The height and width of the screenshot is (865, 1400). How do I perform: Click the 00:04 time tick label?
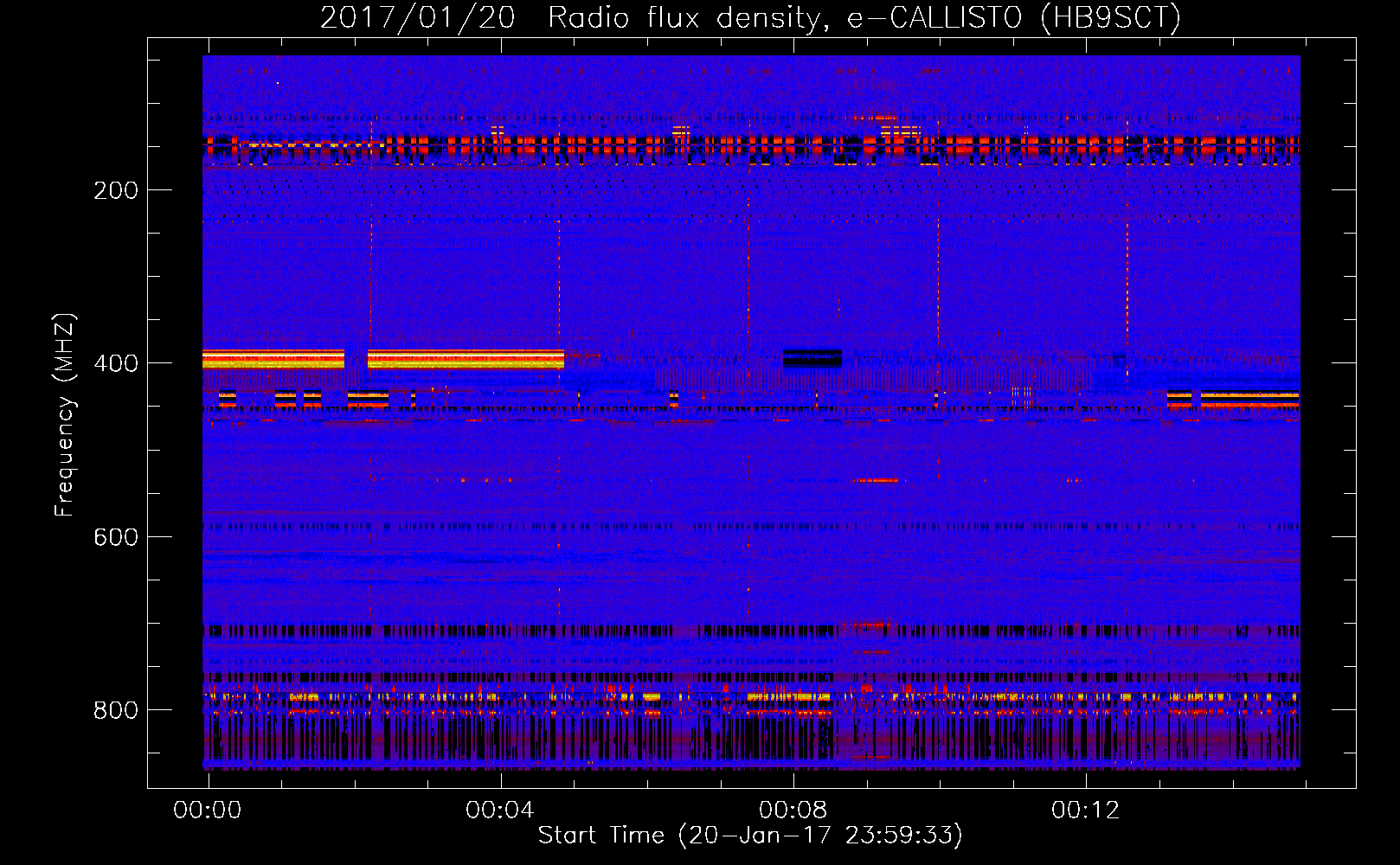(500, 811)
